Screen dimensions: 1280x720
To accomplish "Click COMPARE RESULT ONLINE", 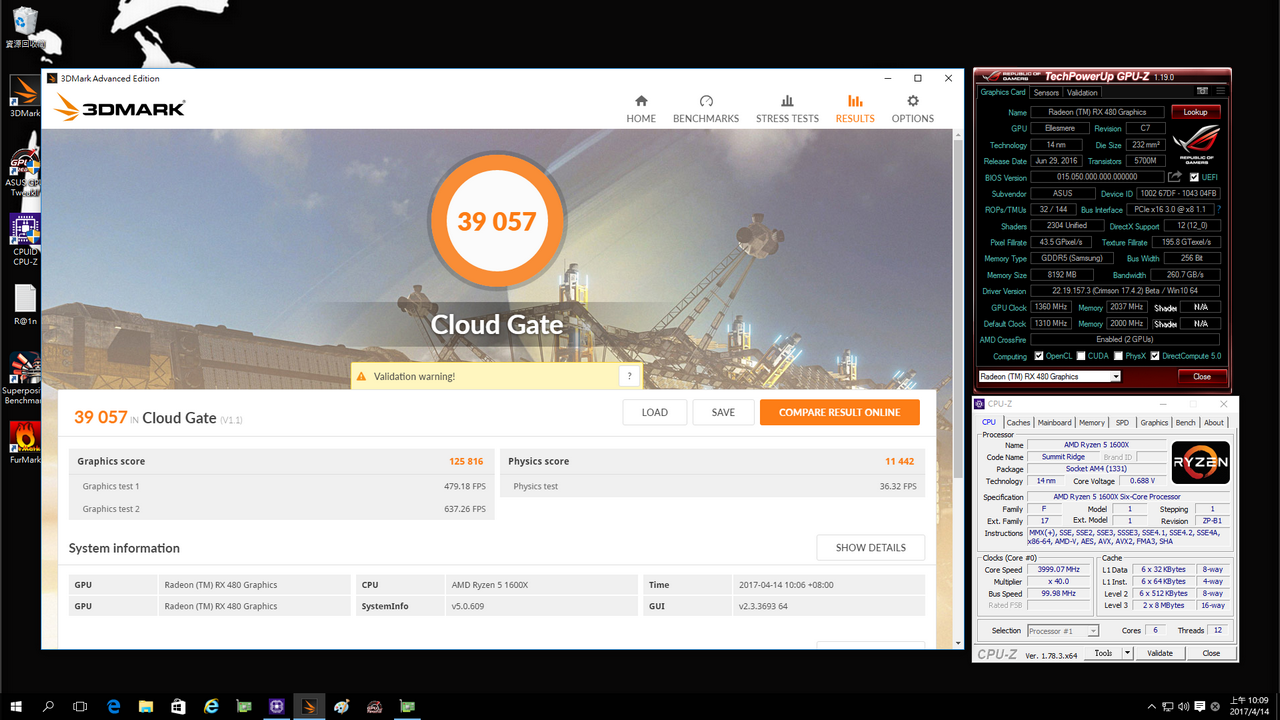I will coord(840,412).
